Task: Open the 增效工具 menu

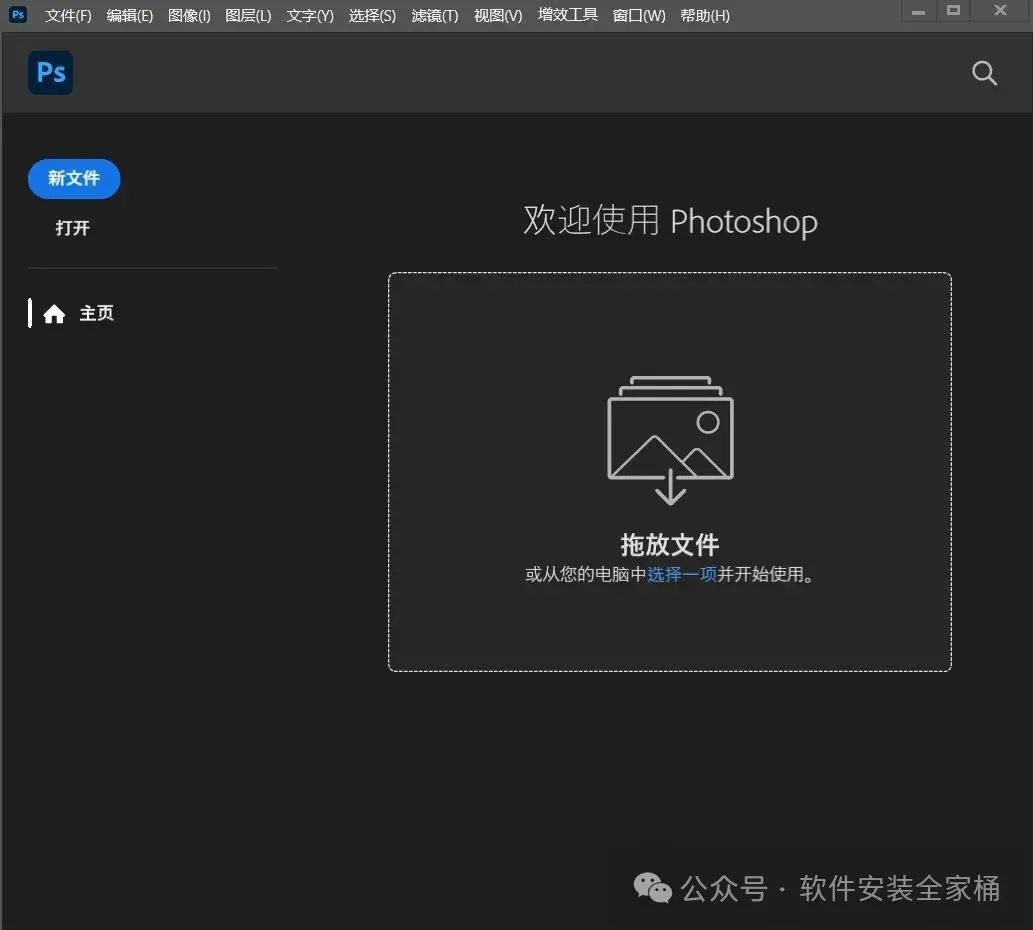Action: [x=567, y=14]
